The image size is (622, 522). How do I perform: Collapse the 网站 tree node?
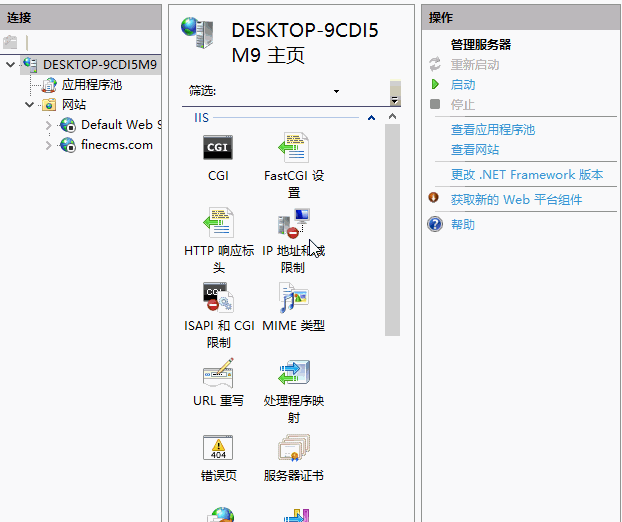pos(30,105)
